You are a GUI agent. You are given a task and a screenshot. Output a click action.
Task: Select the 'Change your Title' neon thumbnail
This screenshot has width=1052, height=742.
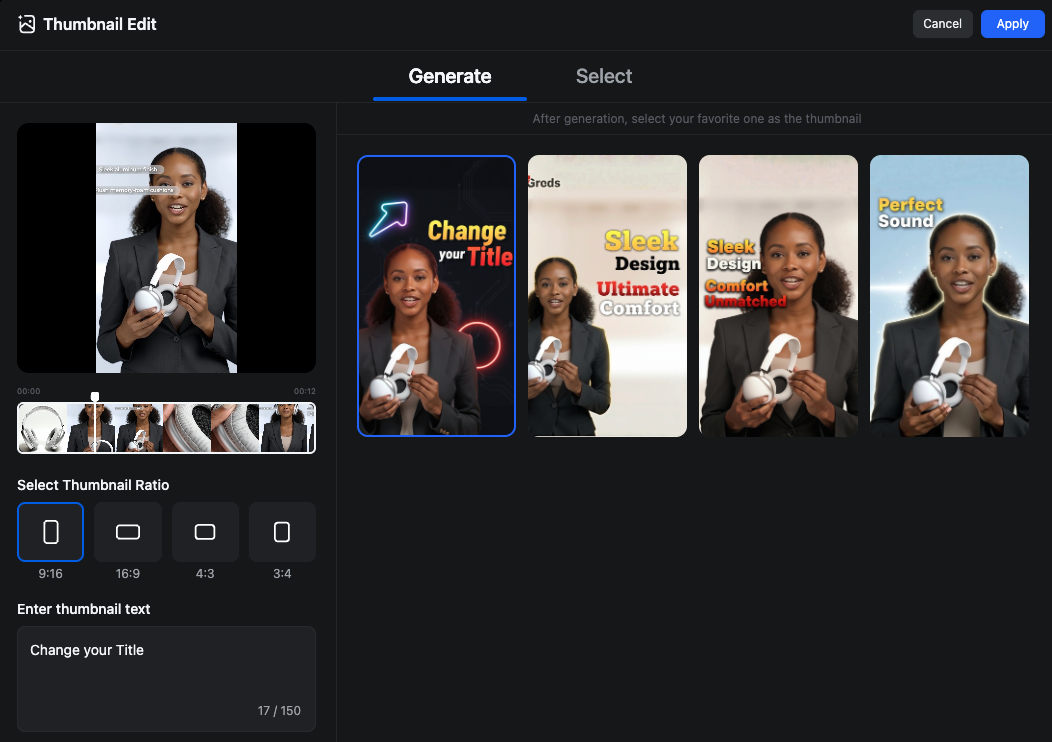436,296
